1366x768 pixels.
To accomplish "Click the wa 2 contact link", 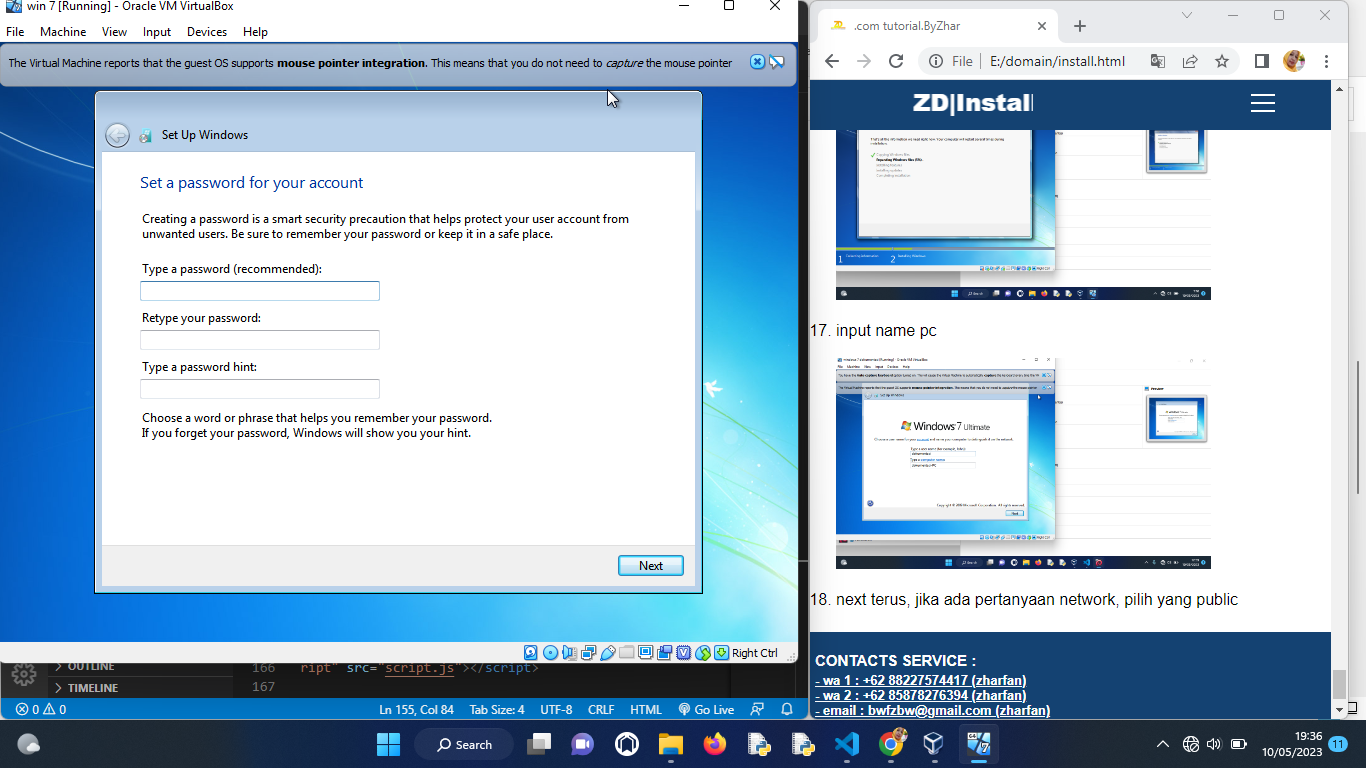I will [920, 695].
